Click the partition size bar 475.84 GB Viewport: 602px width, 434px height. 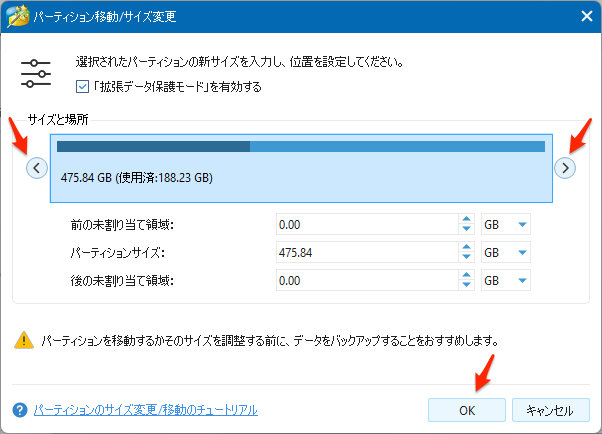pos(301,168)
